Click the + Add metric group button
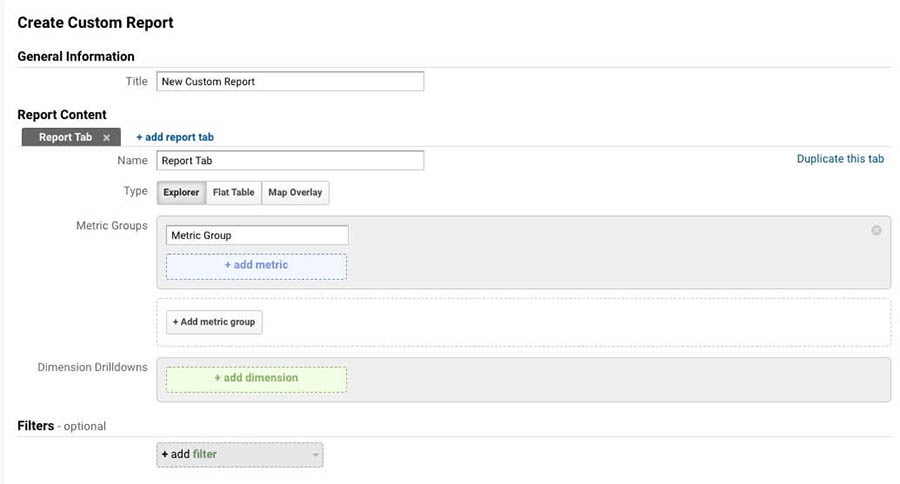 click(x=214, y=322)
